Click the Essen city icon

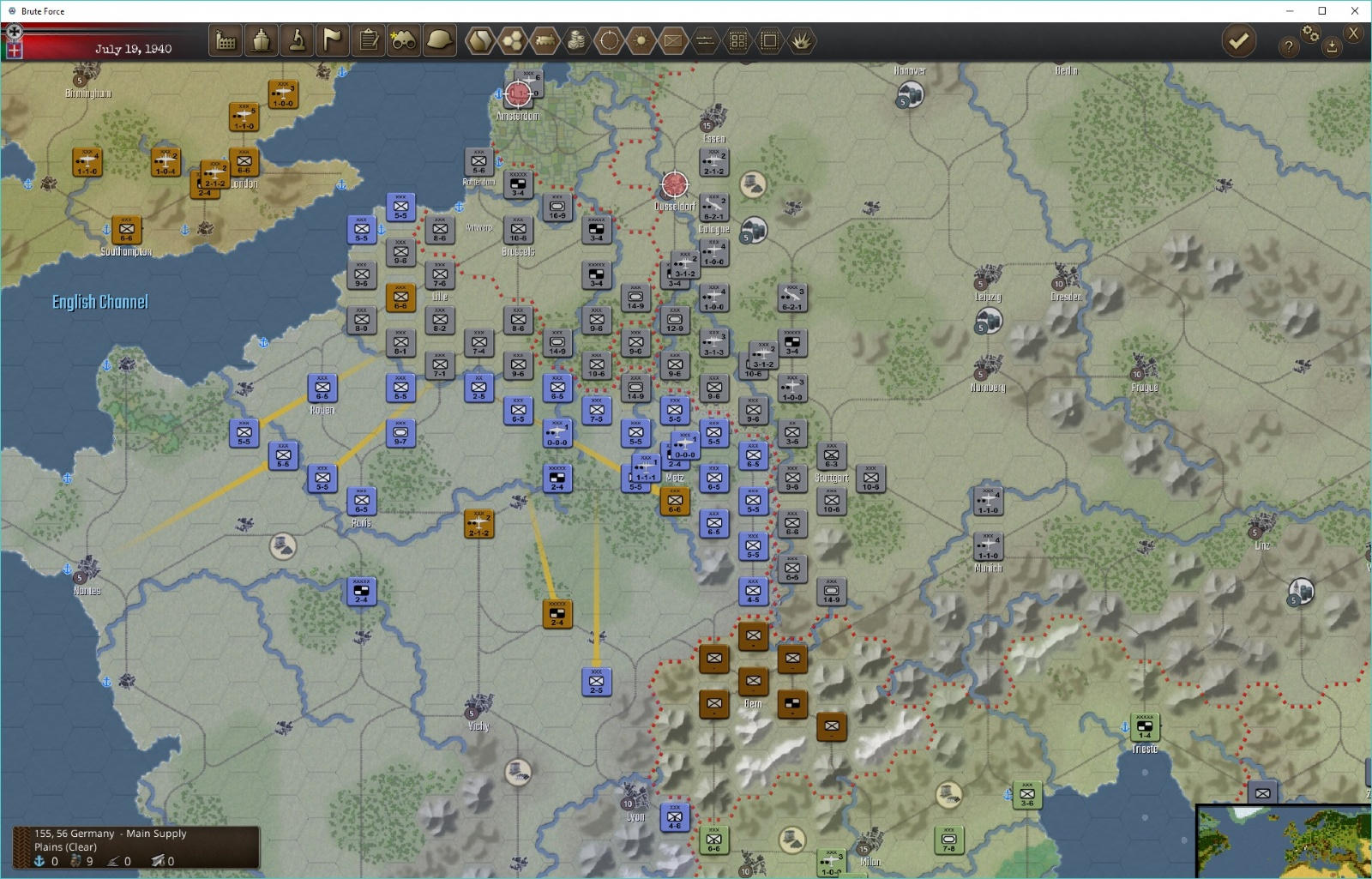[x=712, y=120]
